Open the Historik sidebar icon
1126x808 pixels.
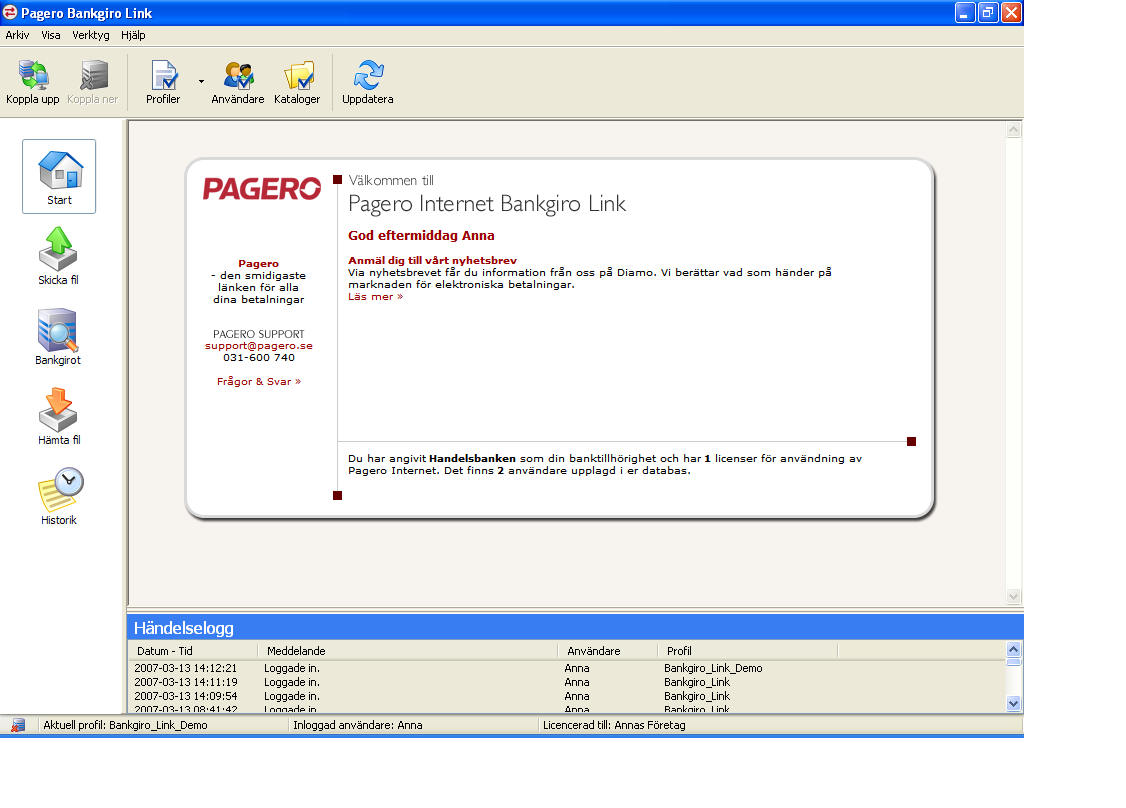click(60, 496)
